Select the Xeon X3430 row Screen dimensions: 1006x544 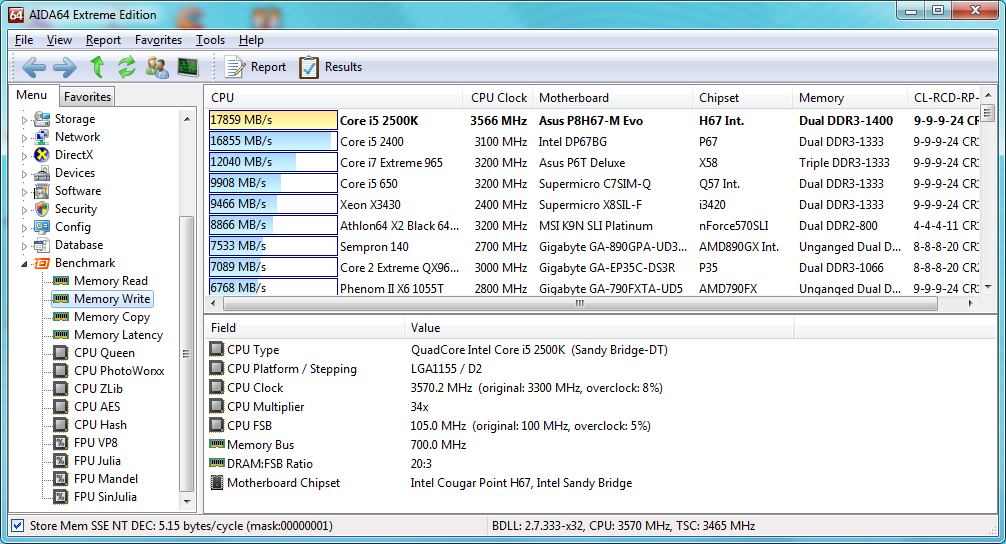click(x=594, y=205)
